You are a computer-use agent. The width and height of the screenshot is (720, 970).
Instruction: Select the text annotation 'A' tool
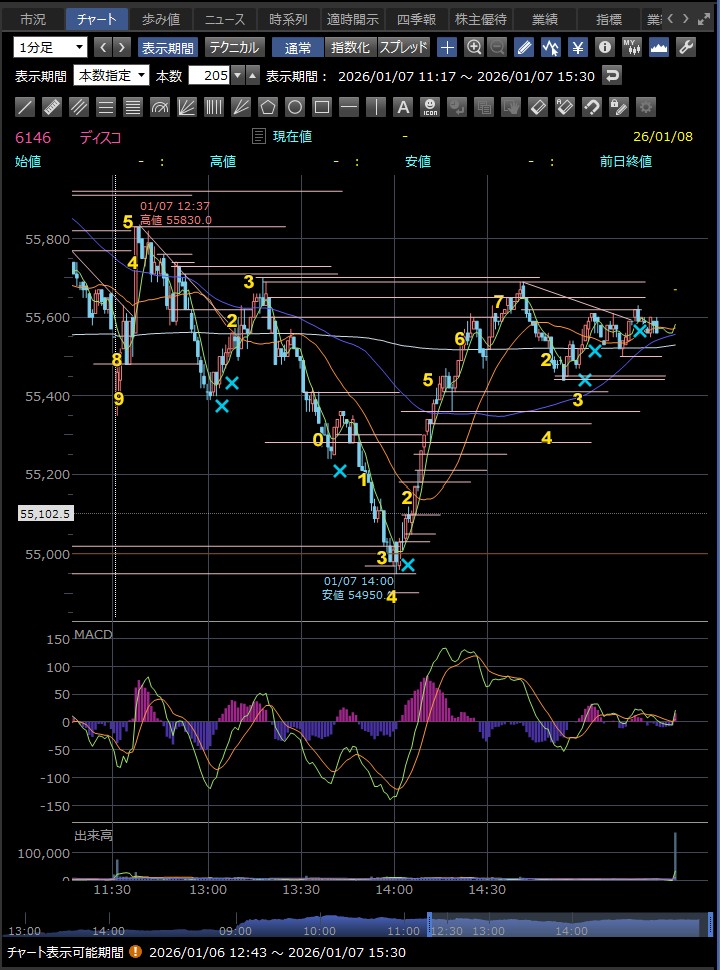(403, 107)
